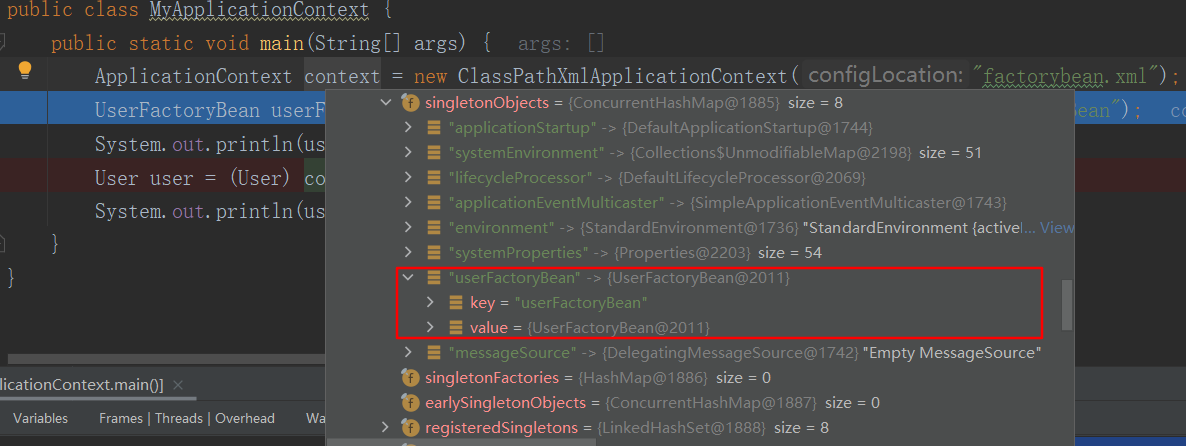Close the MyApplicationContext.main() debug tab
Viewport: 1186px width, 446px height.
click(178, 385)
